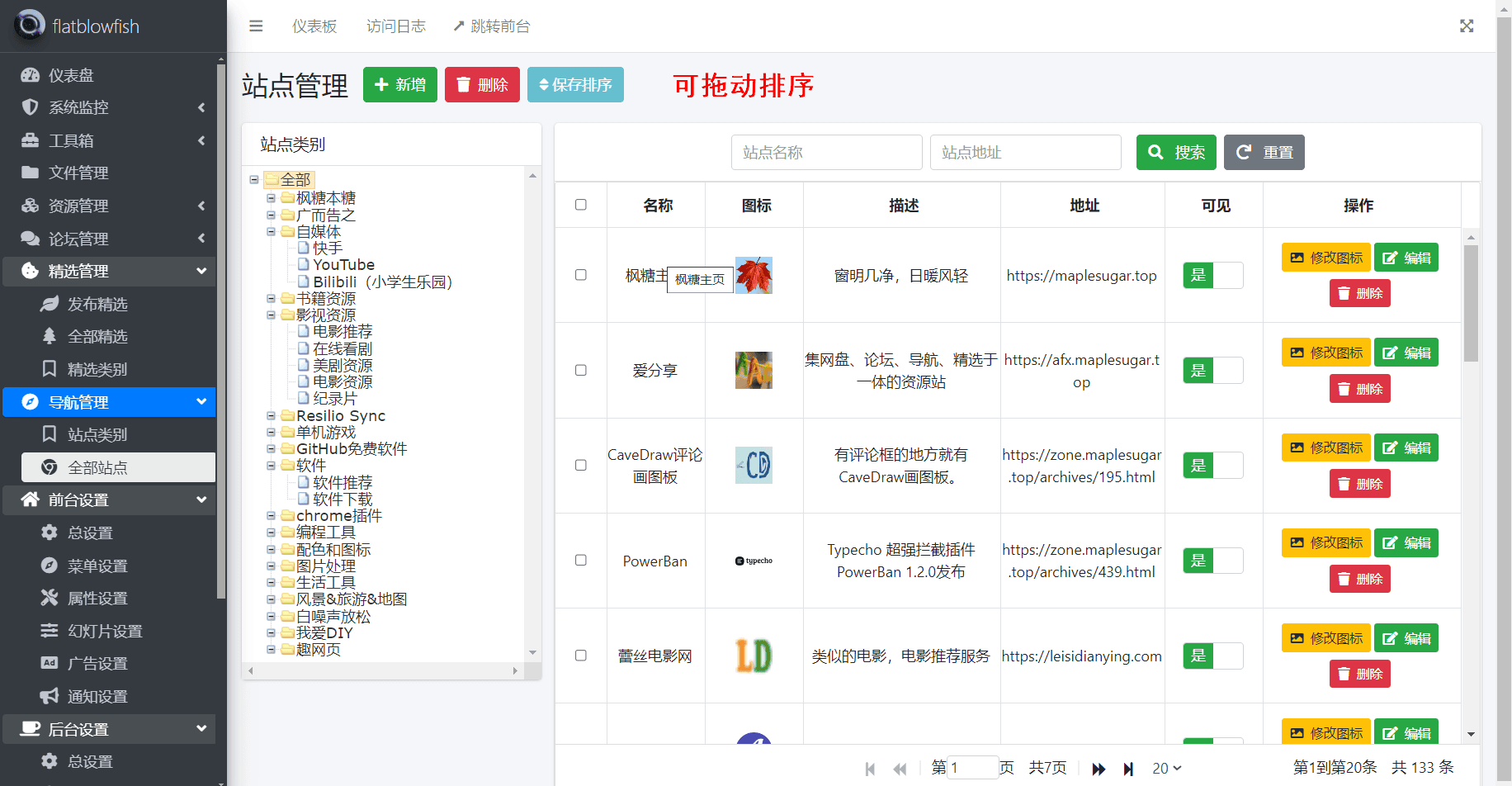This screenshot has width=1512, height=786.
Task: Collapse the 后台设置 sidebar section
Action: [x=110, y=729]
